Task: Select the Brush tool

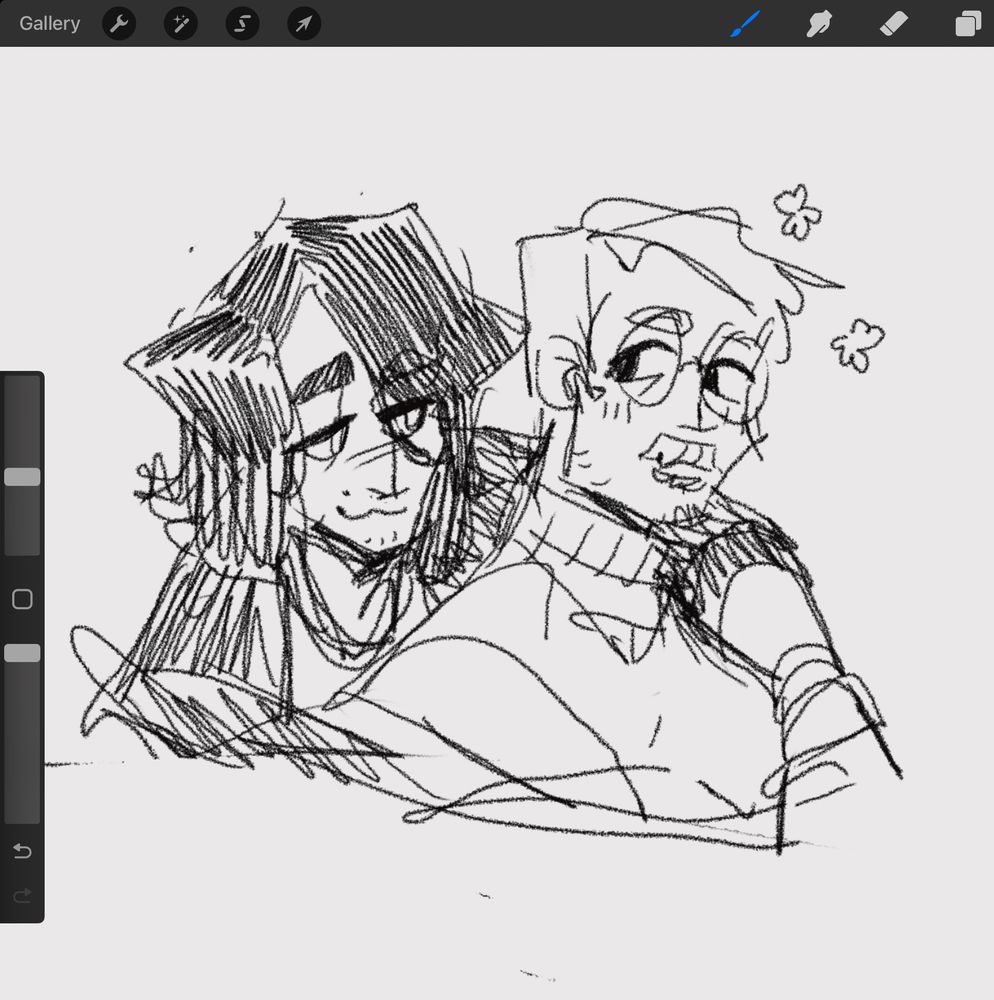Action: click(x=745, y=24)
